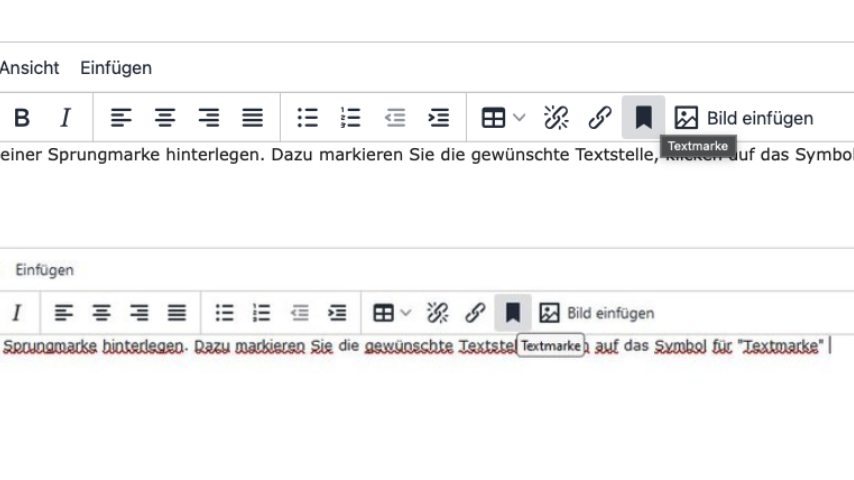Image resolution: width=854 pixels, height=480 pixels.
Task: Justify text in lower editor toolbar
Action: pos(176,313)
